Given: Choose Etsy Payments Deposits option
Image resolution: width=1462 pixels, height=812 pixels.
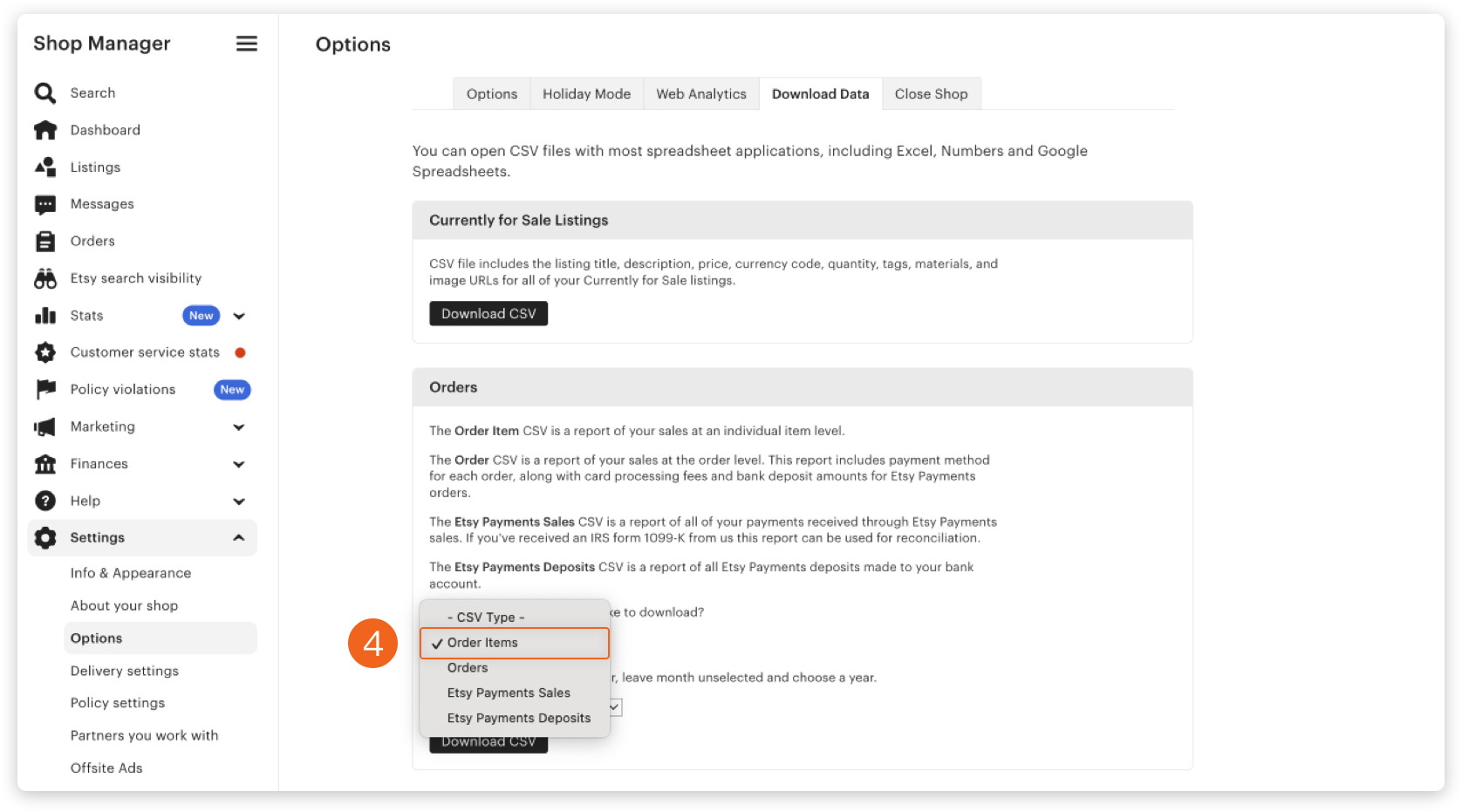Looking at the screenshot, I should pos(518,718).
